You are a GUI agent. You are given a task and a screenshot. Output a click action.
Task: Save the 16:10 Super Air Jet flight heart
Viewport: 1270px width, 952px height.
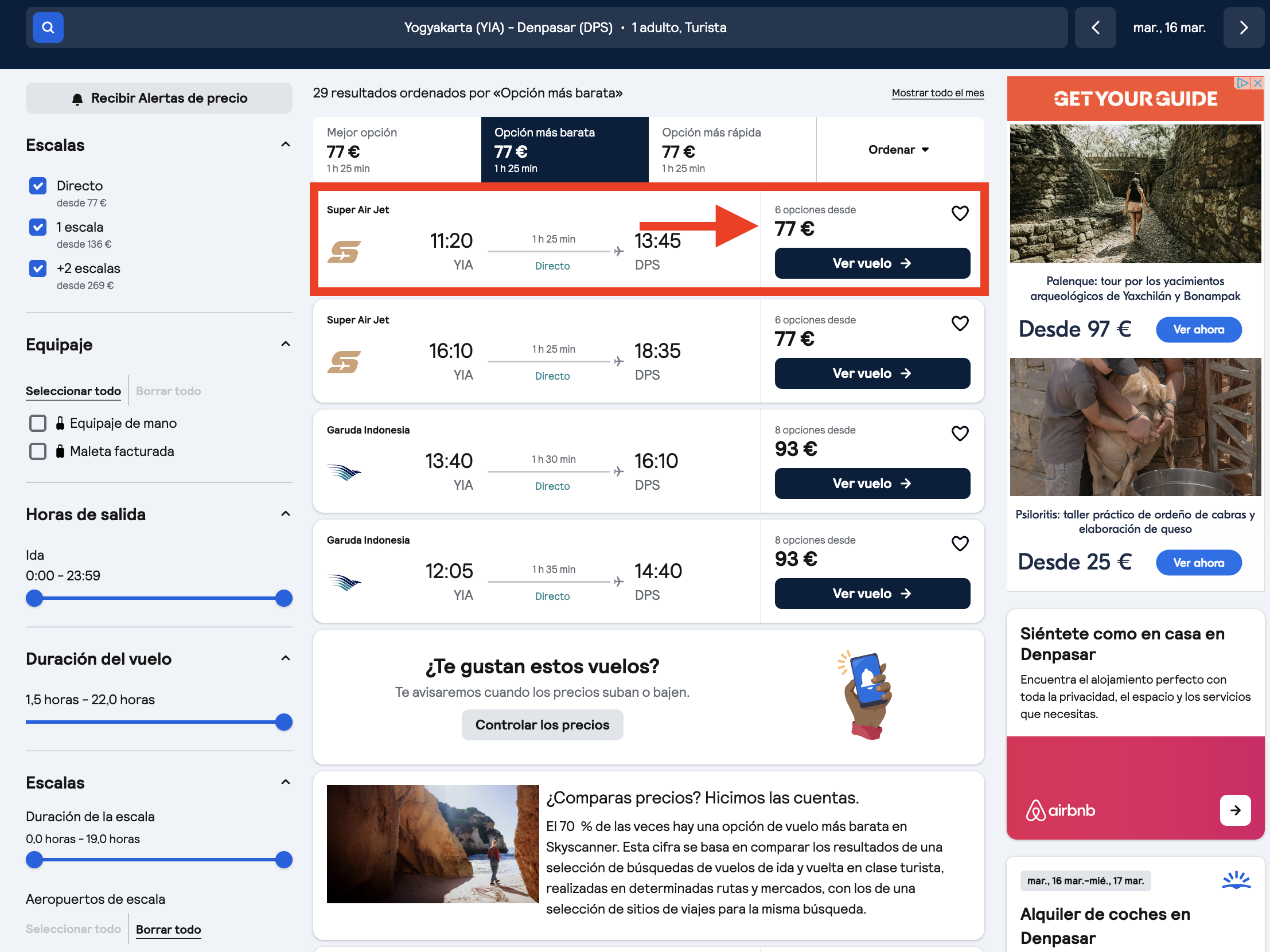click(960, 323)
